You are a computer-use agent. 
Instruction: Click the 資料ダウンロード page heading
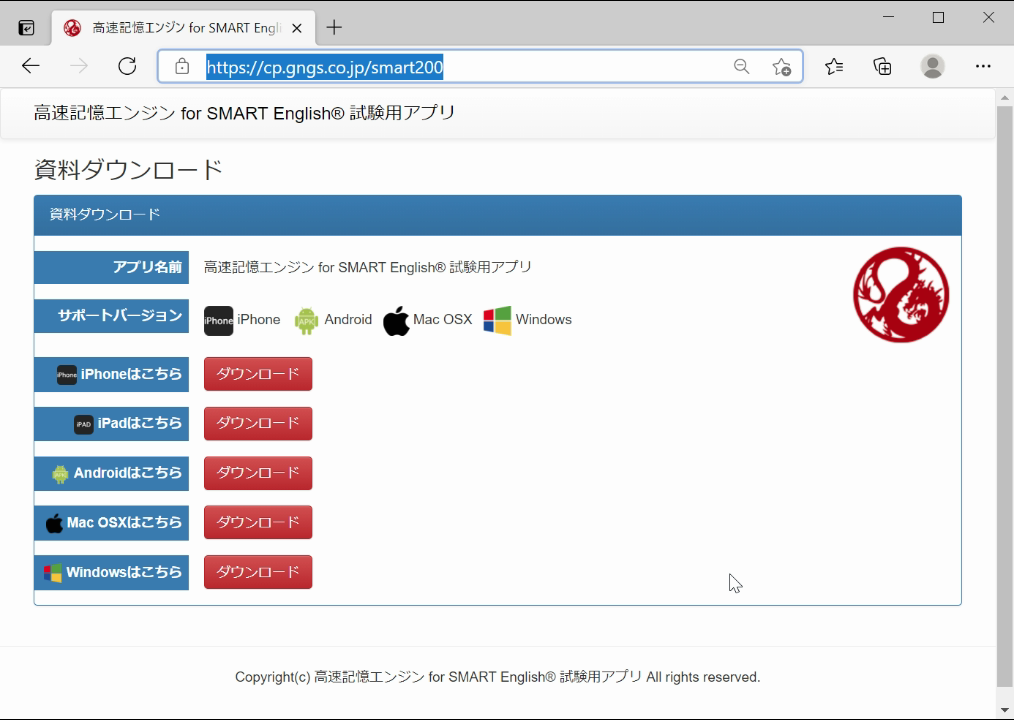coord(128,170)
